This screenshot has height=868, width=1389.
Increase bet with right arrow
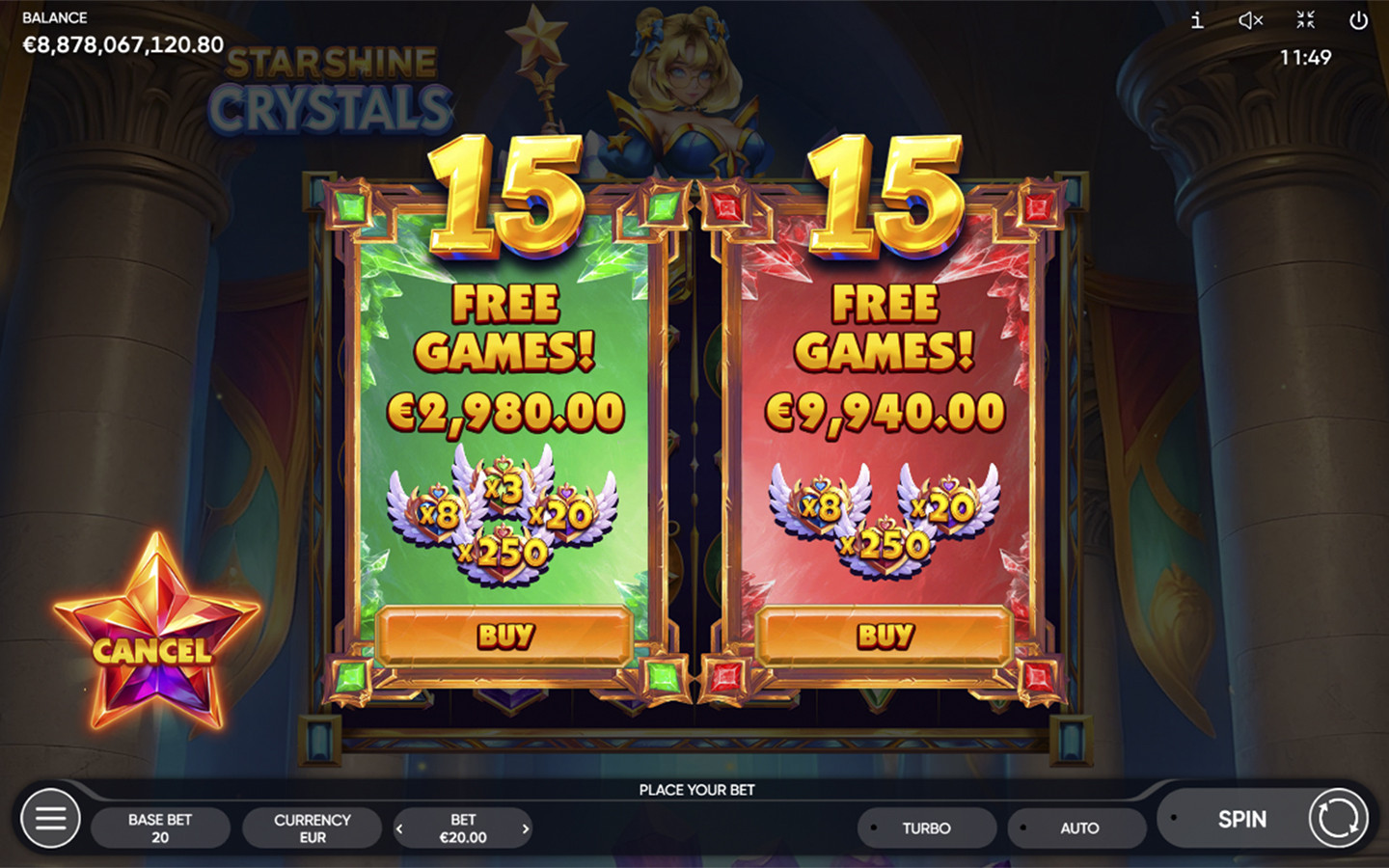tap(526, 828)
